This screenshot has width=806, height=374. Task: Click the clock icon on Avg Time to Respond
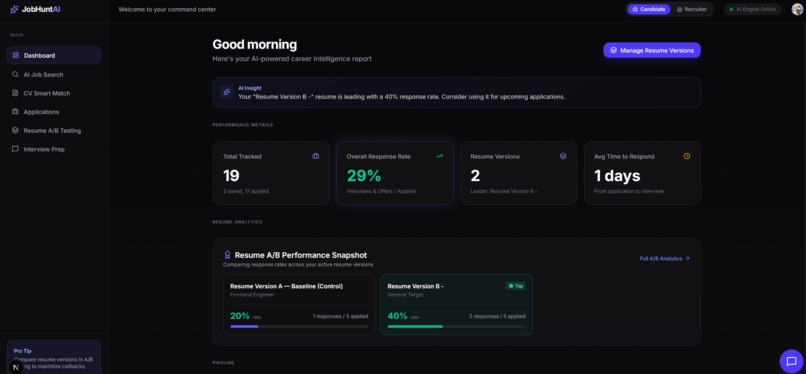click(687, 156)
